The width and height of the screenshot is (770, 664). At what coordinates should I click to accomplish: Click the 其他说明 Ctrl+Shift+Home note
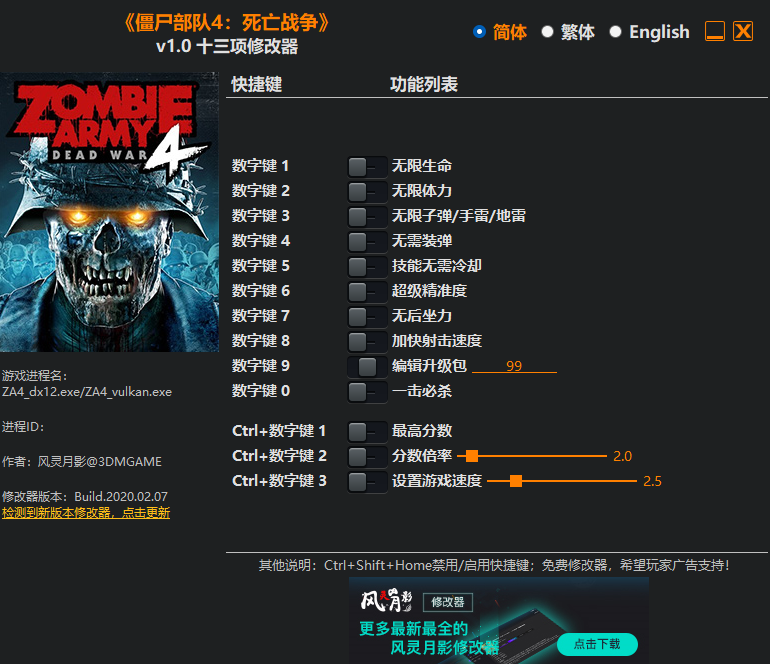point(494,566)
